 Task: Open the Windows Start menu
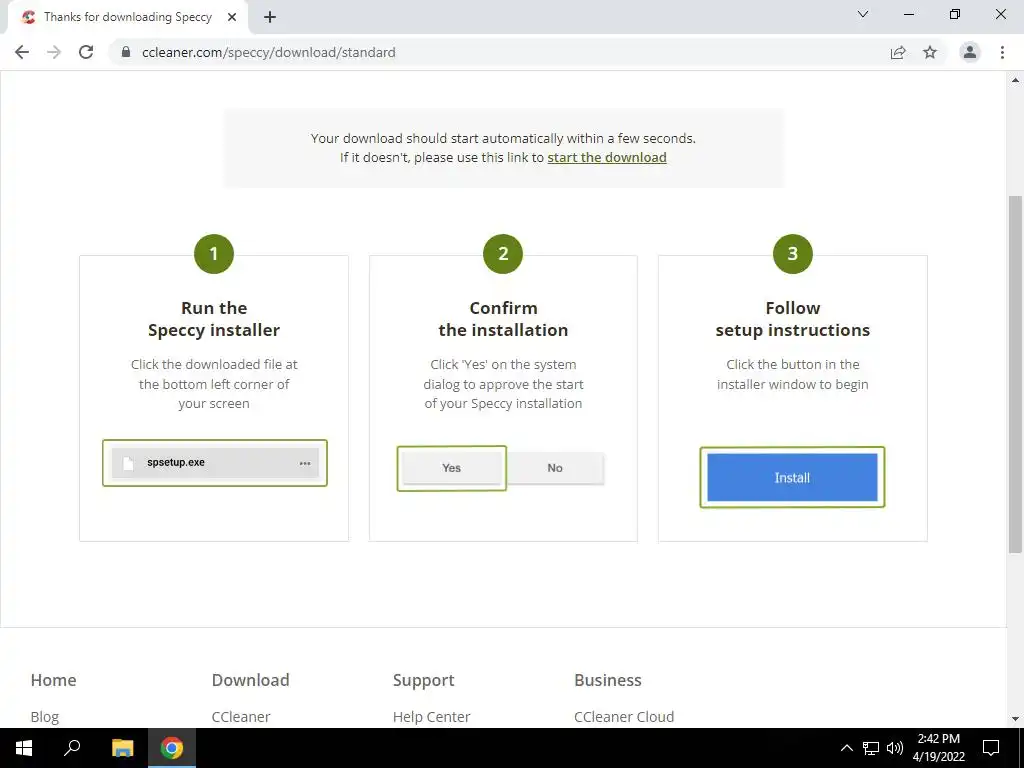click(x=24, y=748)
